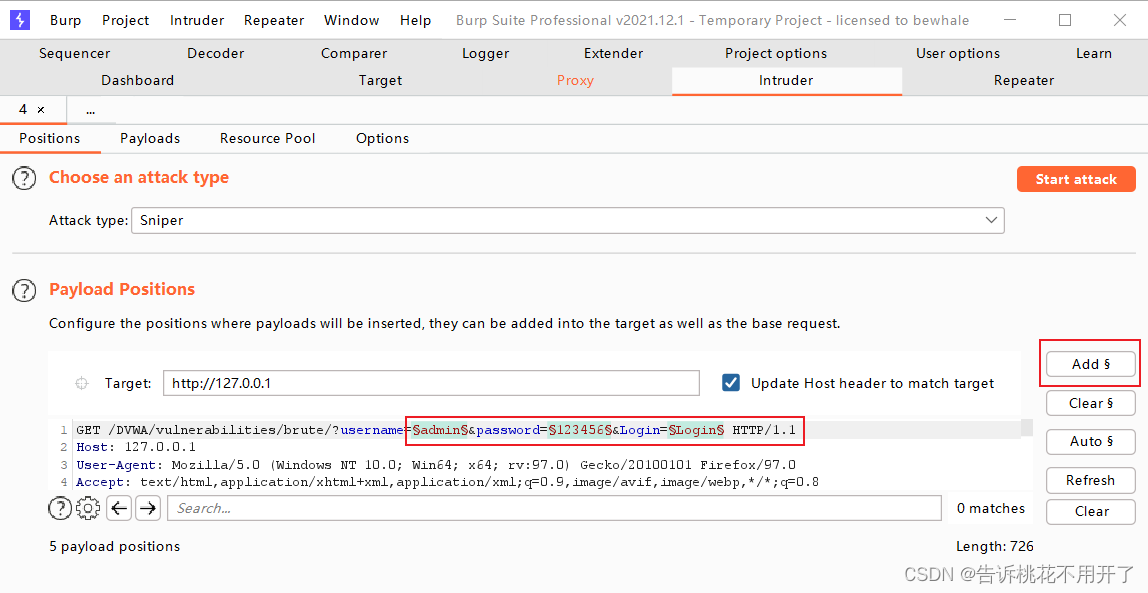The height and width of the screenshot is (593, 1148).
Task: Switch to the main Repeater tab
Action: point(1024,81)
